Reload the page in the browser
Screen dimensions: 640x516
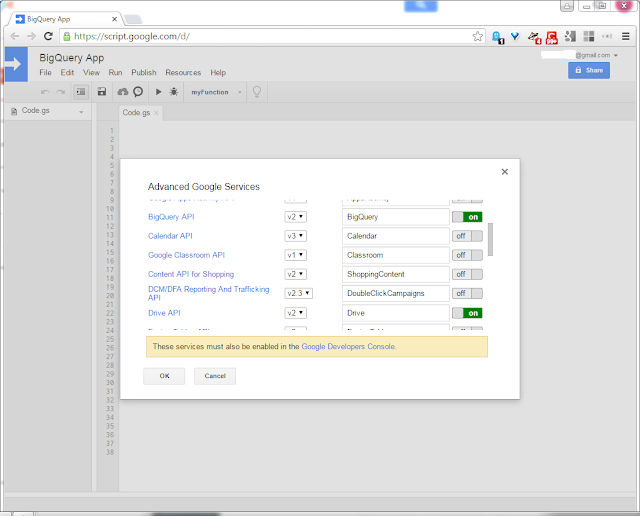tap(48, 36)
